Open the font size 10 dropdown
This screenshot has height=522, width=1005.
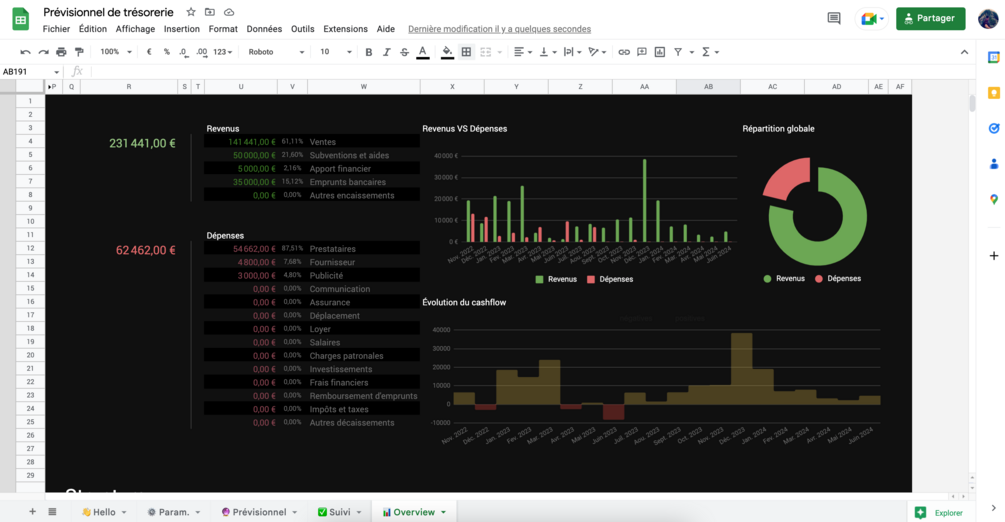coord(336,52)
